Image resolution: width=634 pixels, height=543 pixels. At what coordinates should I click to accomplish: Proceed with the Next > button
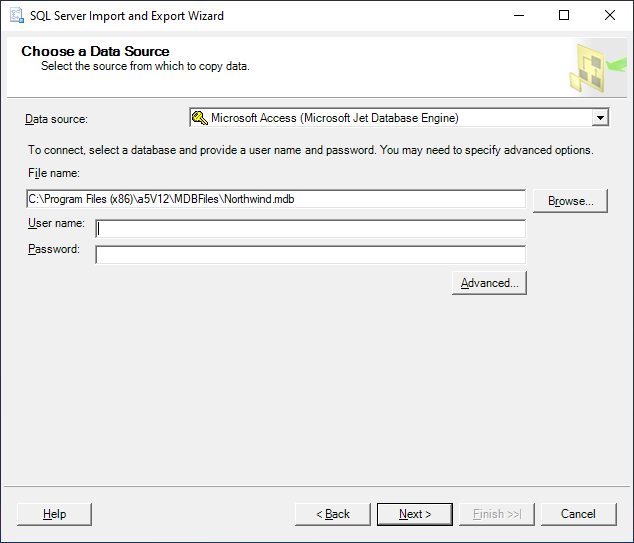coord(415,514)
